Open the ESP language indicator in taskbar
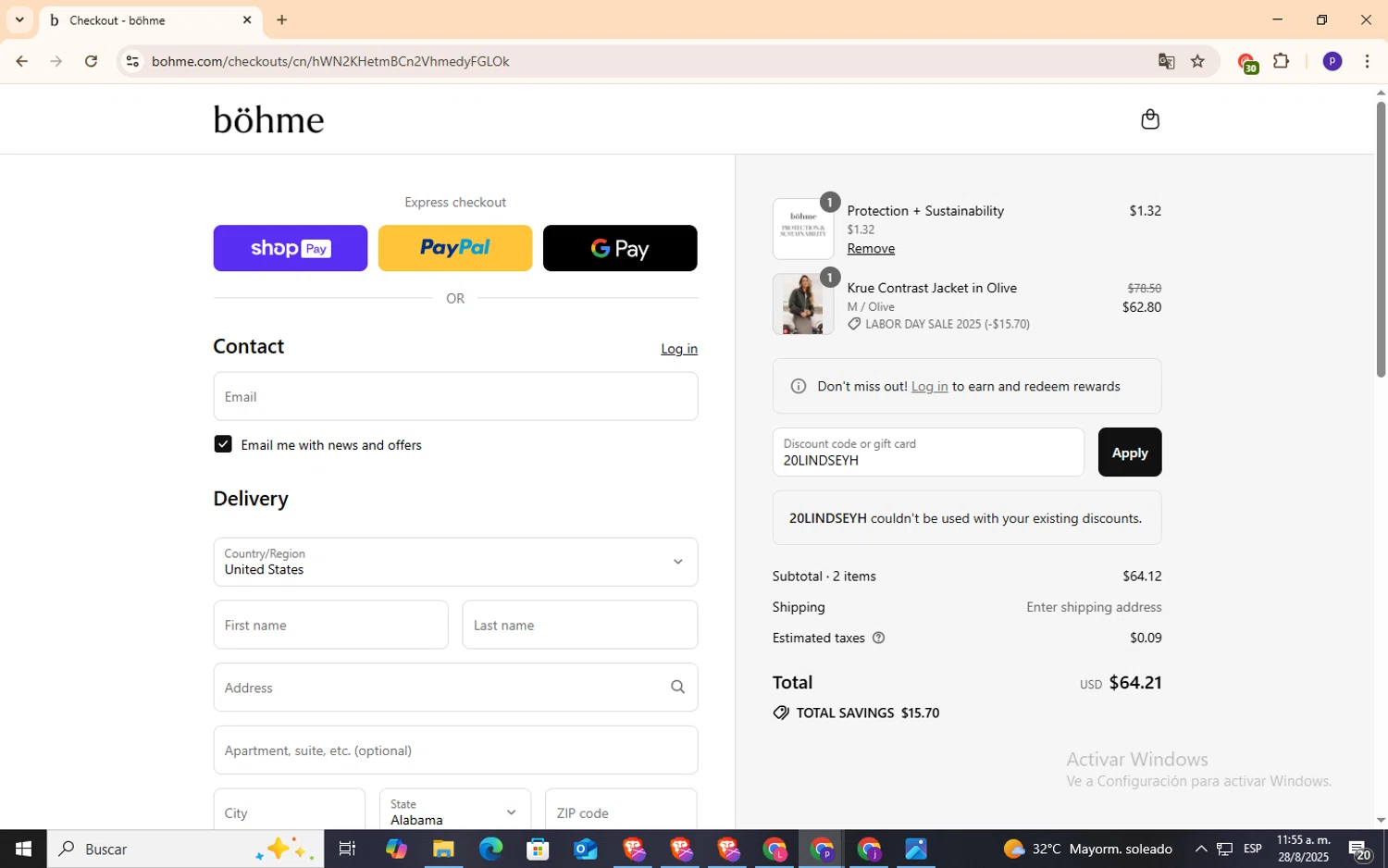The image size is (1388, 868). click(1253, 849)
